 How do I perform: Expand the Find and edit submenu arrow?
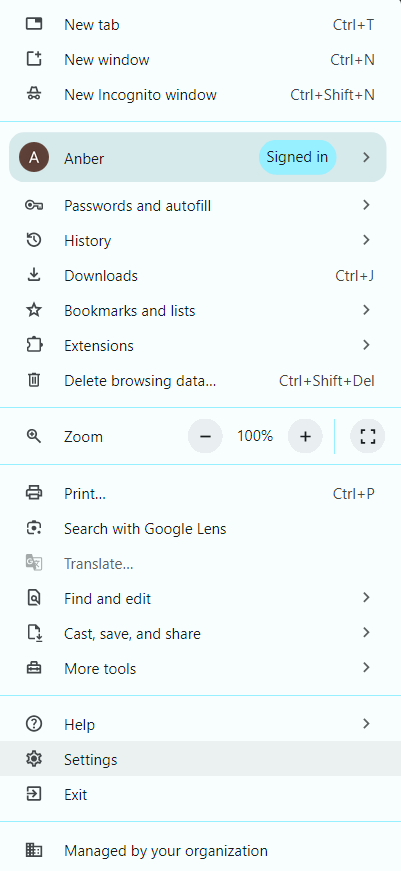(366, 598)
